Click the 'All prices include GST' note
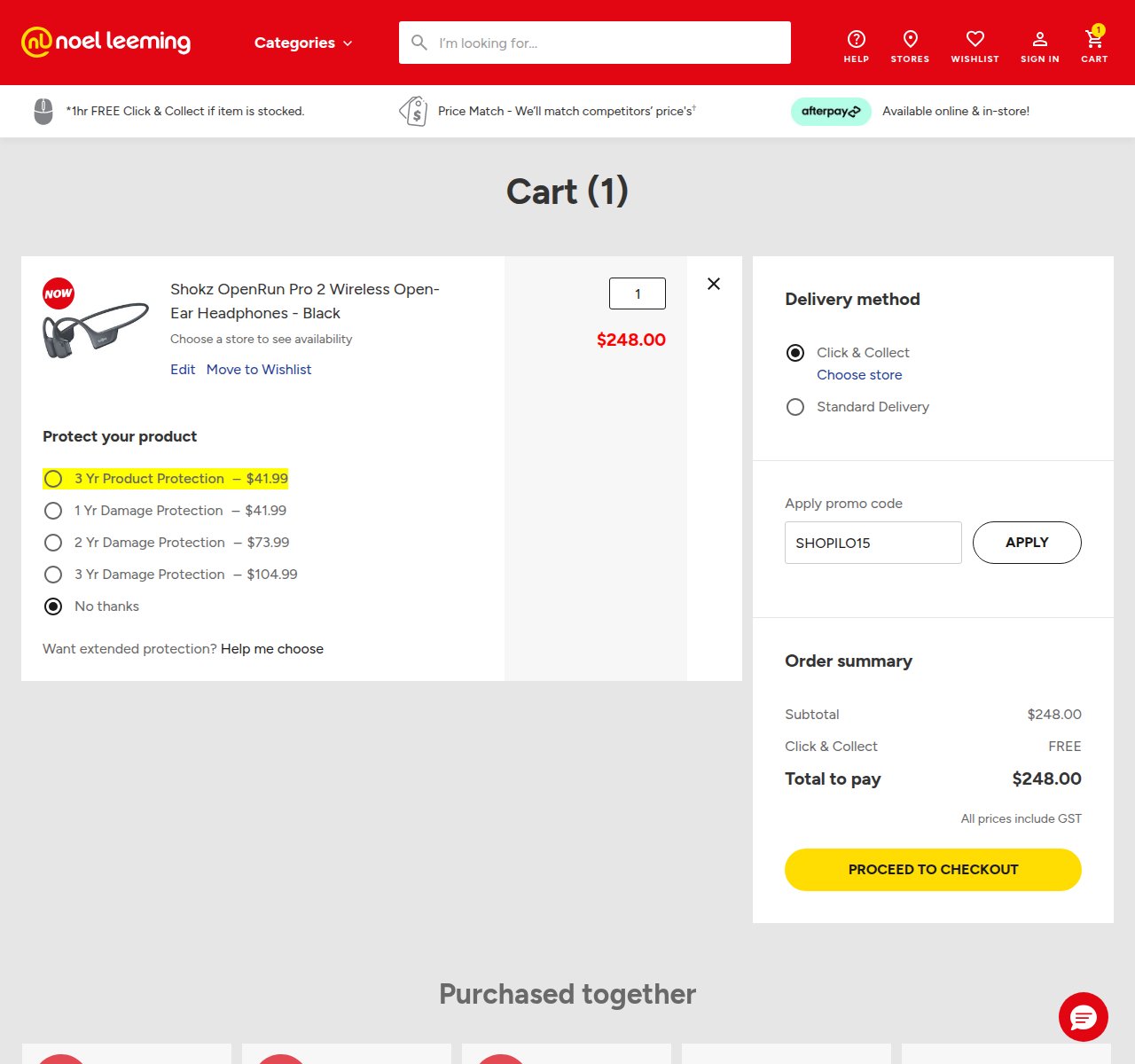 pyautogui.click(x=1021, y=818)
